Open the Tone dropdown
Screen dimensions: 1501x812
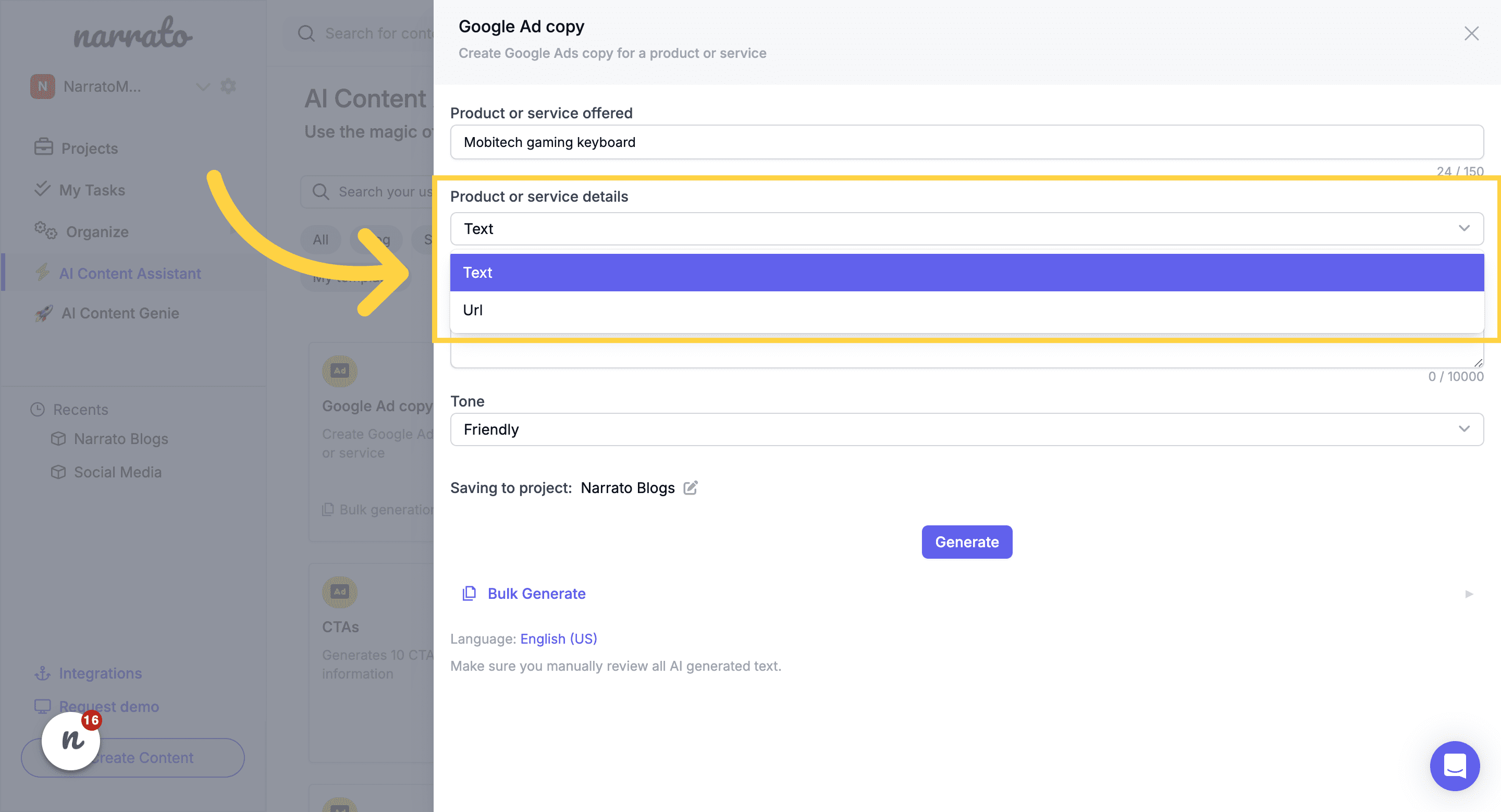(x=967, y=429)
